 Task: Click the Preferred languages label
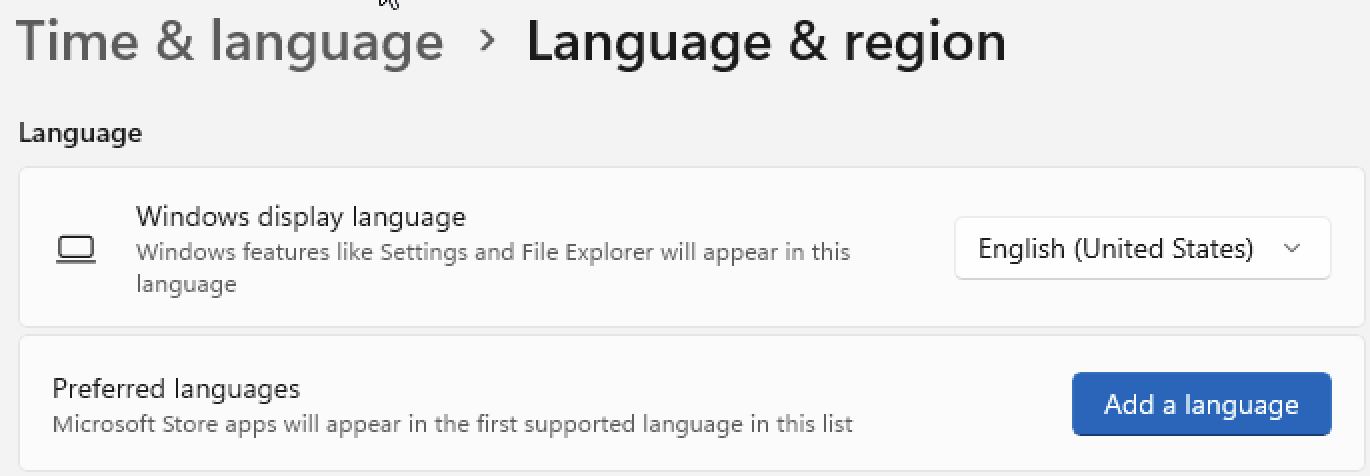[x=176, y=388]
